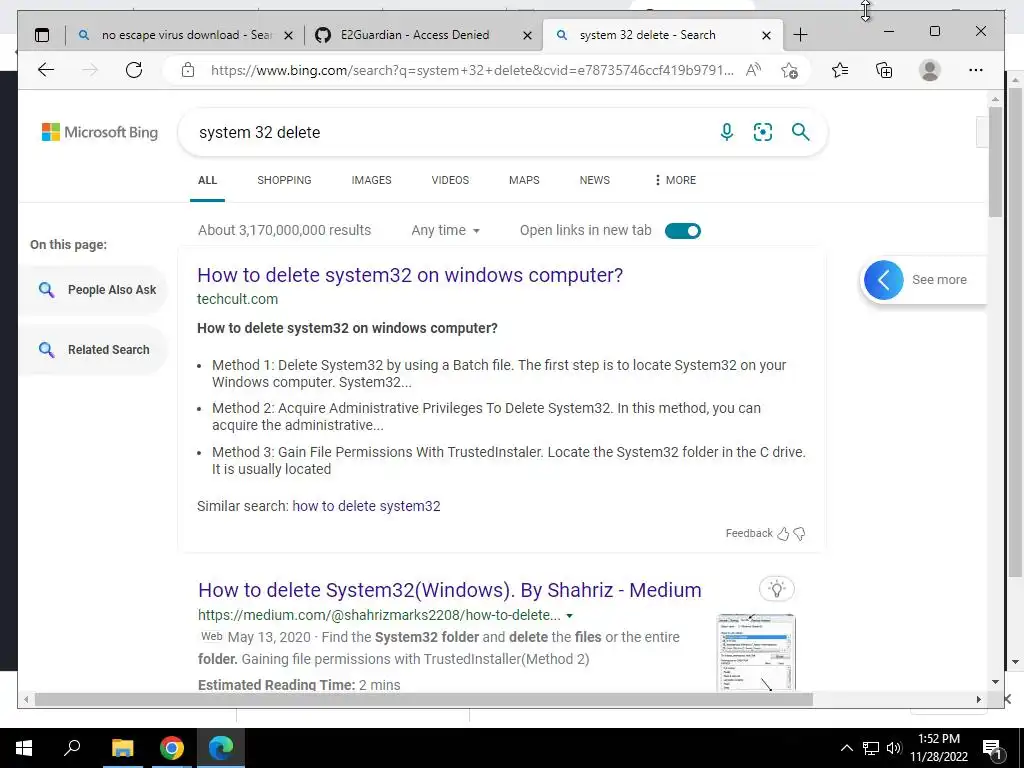Open the Favorites list icon
Screen dimensions: 1024x768
tap(840, 70)
